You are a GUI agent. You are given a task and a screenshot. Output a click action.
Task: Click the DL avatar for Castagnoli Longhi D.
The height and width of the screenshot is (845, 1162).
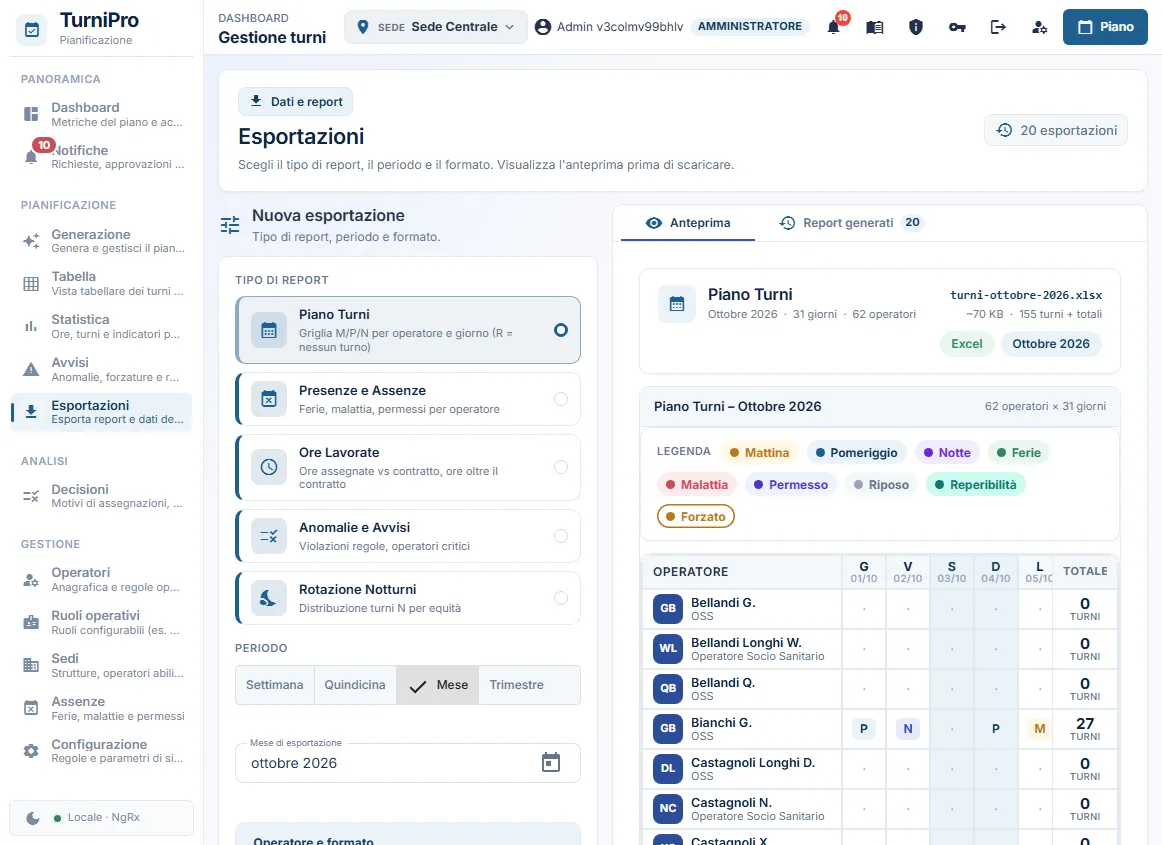(668, 768)
